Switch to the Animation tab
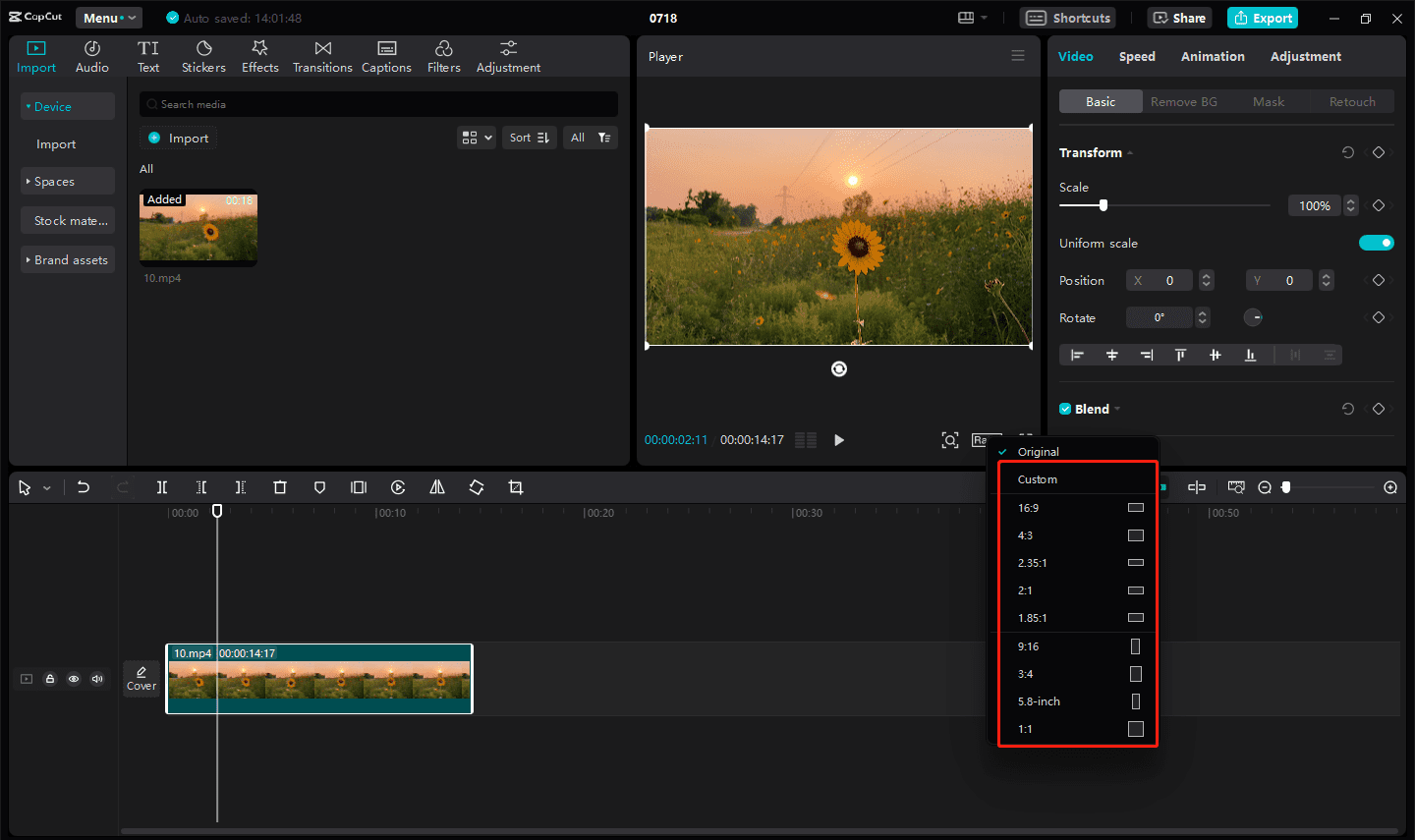The width and height of the screenshot is (1415, 840). 1213,56
